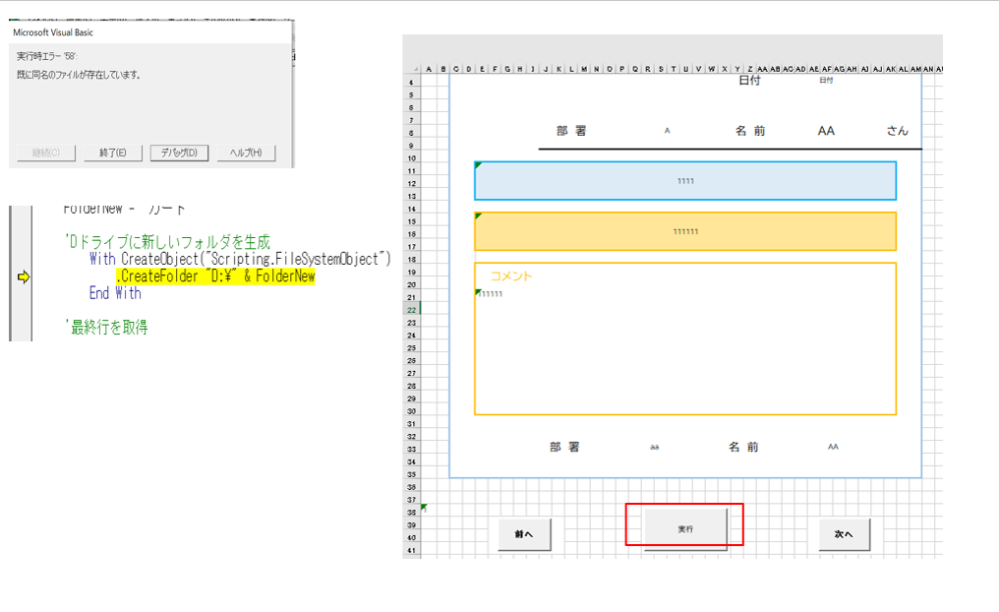Viewport: 999px width, 612px height.
Task: Open help with the ヘルプ(H) button
Action: tap(245, 152)
